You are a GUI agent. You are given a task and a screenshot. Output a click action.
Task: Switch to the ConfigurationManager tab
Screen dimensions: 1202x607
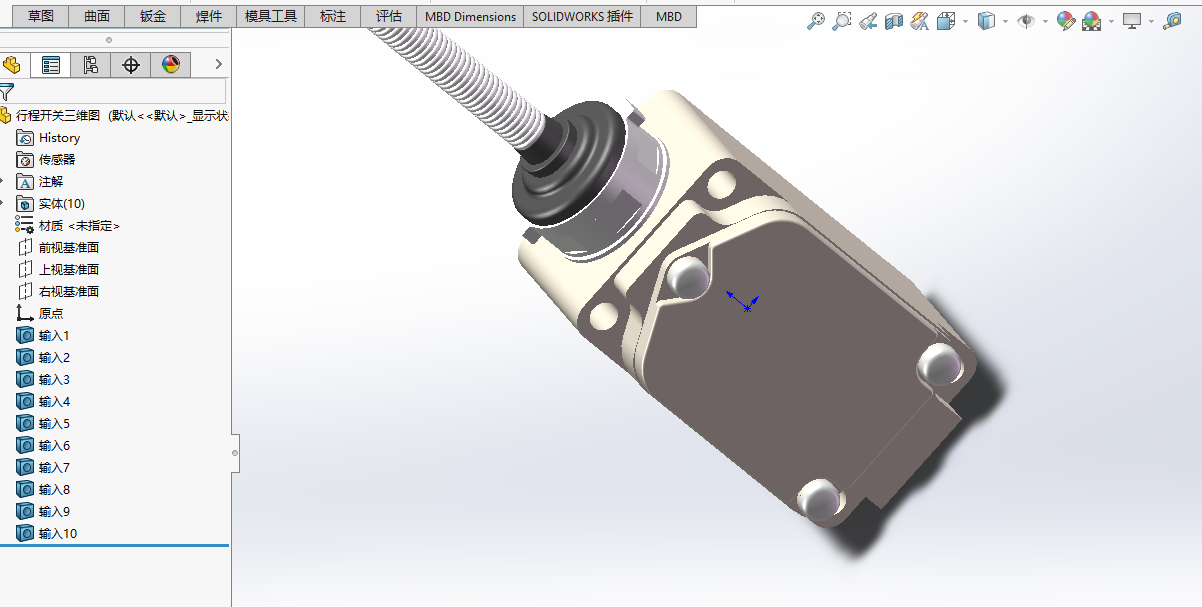point(91,65)
